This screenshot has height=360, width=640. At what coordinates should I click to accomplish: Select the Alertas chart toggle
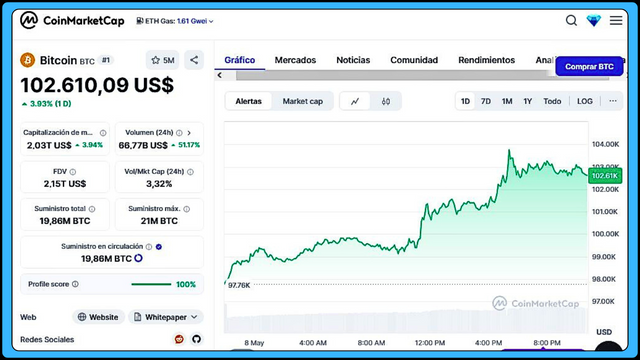248,101
